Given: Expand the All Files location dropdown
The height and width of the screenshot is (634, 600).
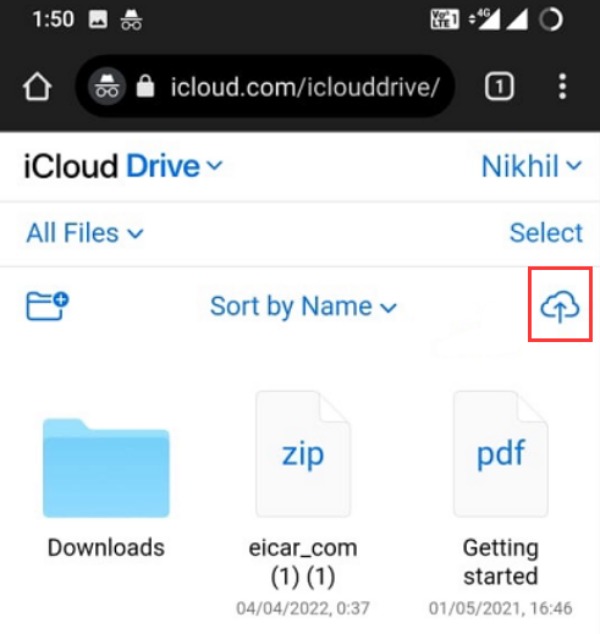Looking at the screenshot, I should 85,233.
